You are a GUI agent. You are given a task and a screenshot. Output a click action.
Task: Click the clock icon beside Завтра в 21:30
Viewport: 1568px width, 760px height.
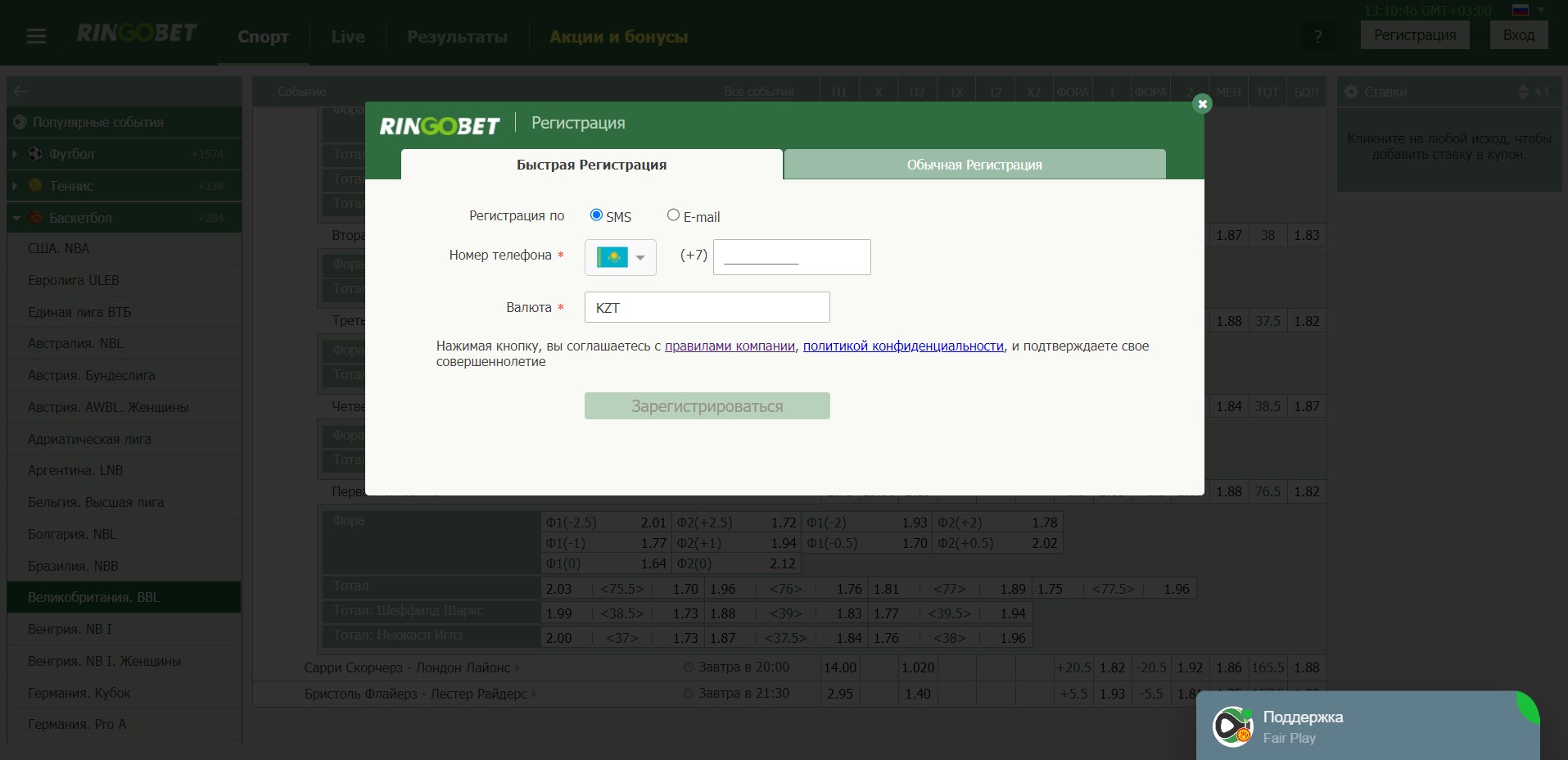click(689, 694)
